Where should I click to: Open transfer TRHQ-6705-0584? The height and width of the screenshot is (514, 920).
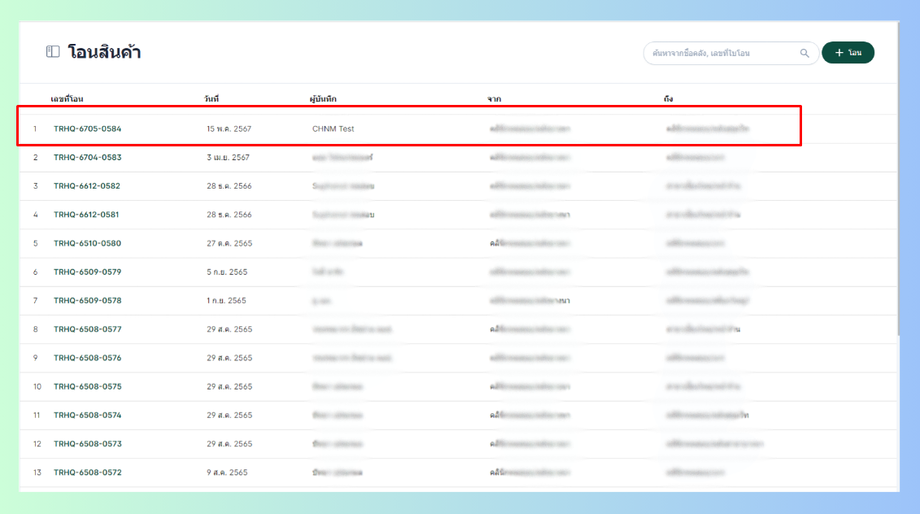tap(87, 128)
